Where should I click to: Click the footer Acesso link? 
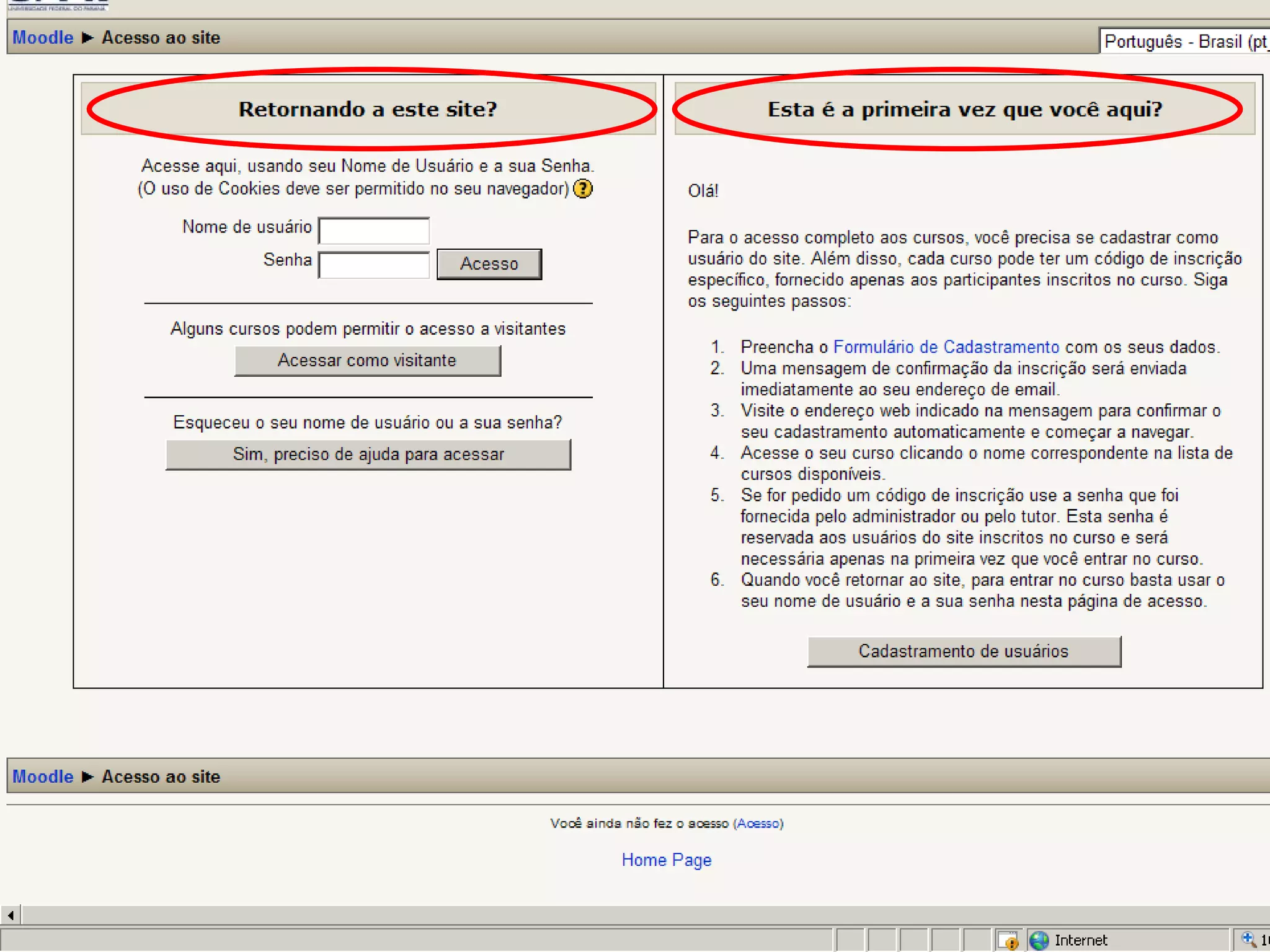tap(758, 824)
